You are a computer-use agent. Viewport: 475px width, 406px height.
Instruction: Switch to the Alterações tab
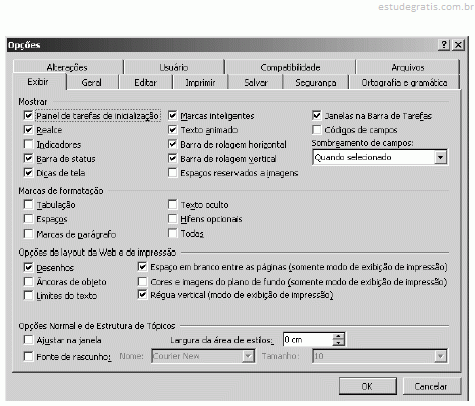click(x=67, y=67)
